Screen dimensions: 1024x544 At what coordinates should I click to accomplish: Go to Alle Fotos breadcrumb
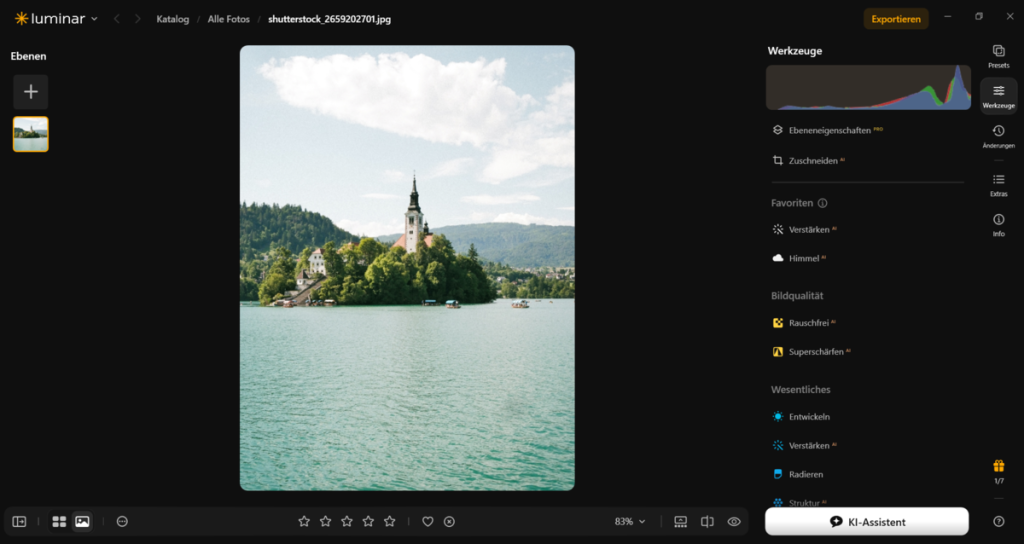229,19
